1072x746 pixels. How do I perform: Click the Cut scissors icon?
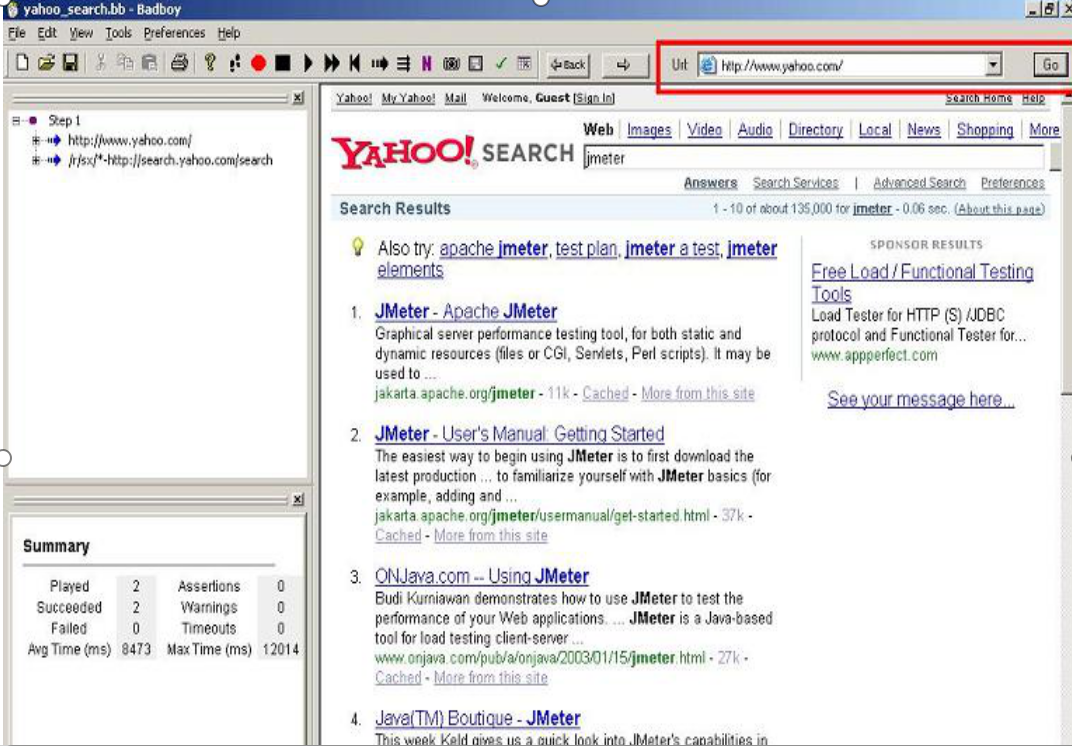click(x=100, y=63)
